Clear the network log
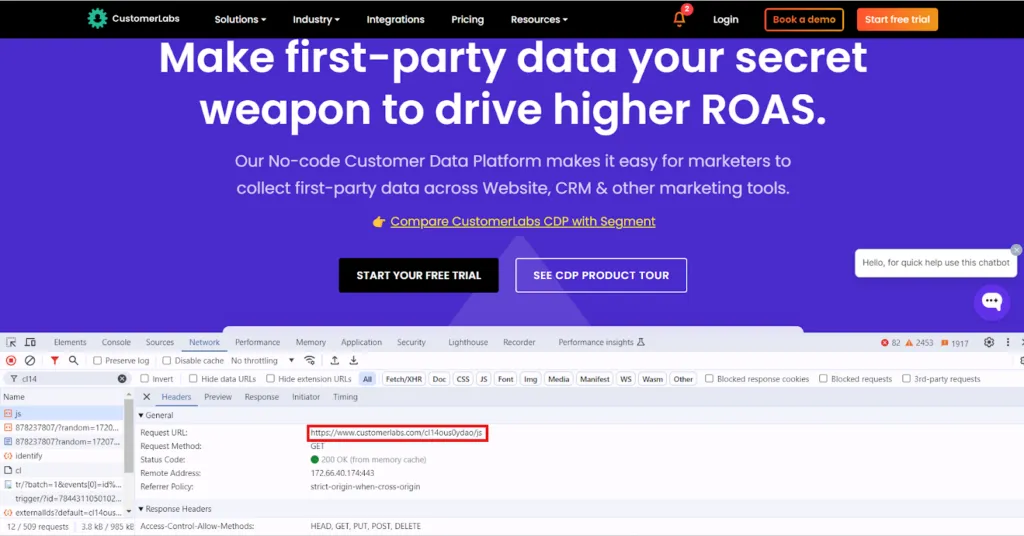This screenshot has height=536, width=1024. pos(30,360)
